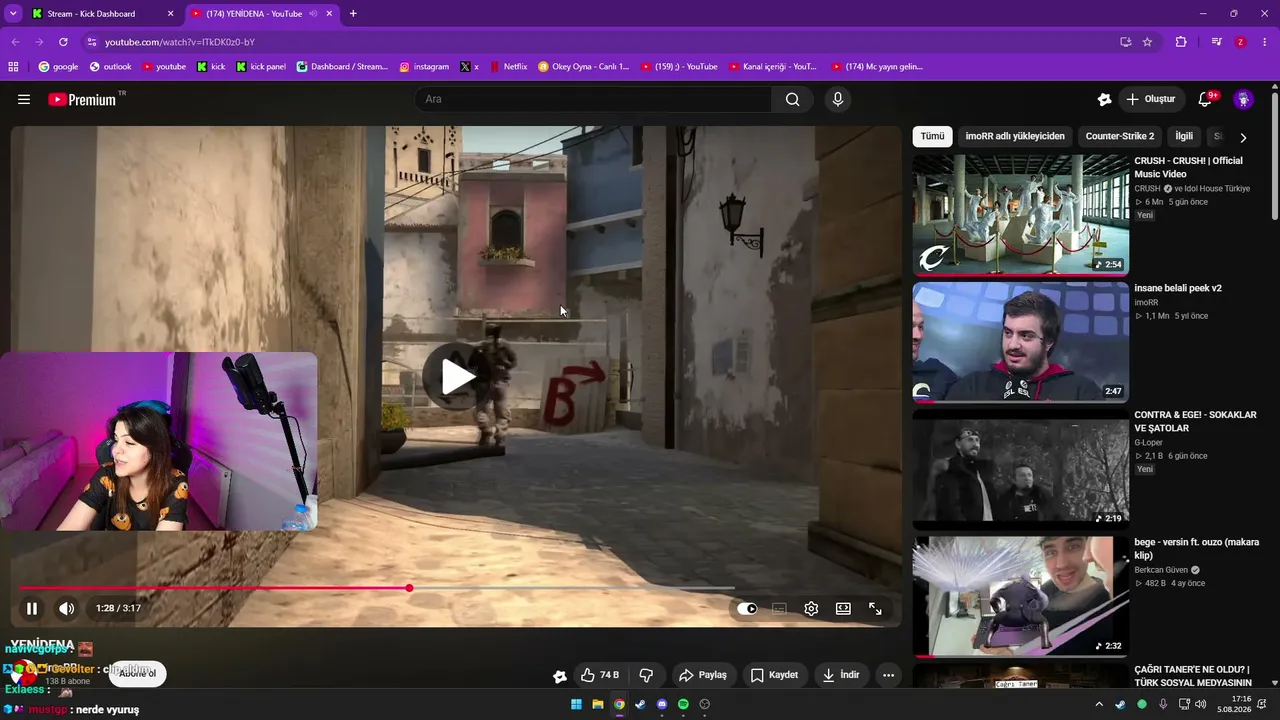Screen dimensions: 1280x720
Task: Reload the current page
Action: coord(63,42)
